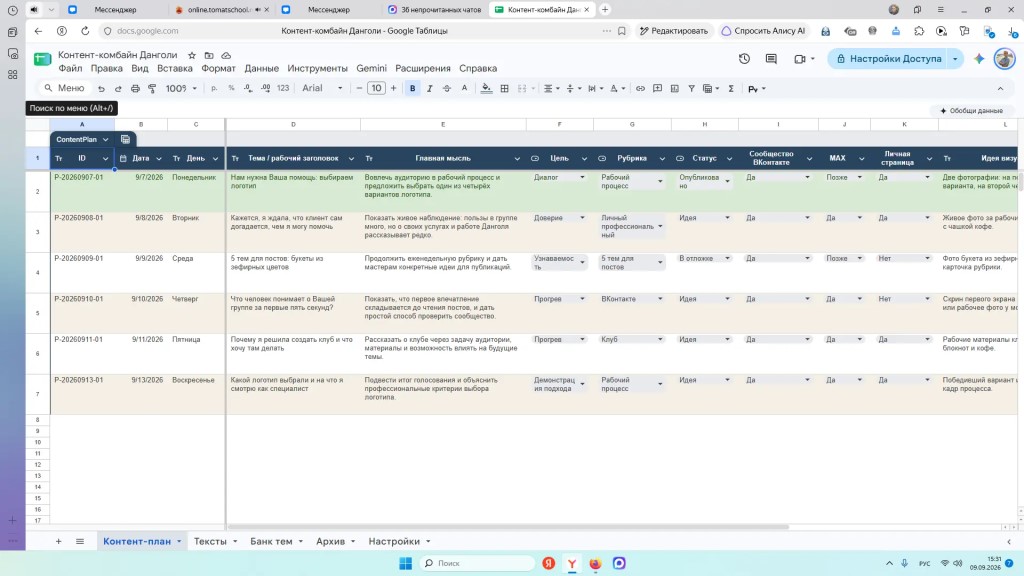Toggle italic formatting
This screenshot has height=576, width=1024.
[x=430, y=89]
